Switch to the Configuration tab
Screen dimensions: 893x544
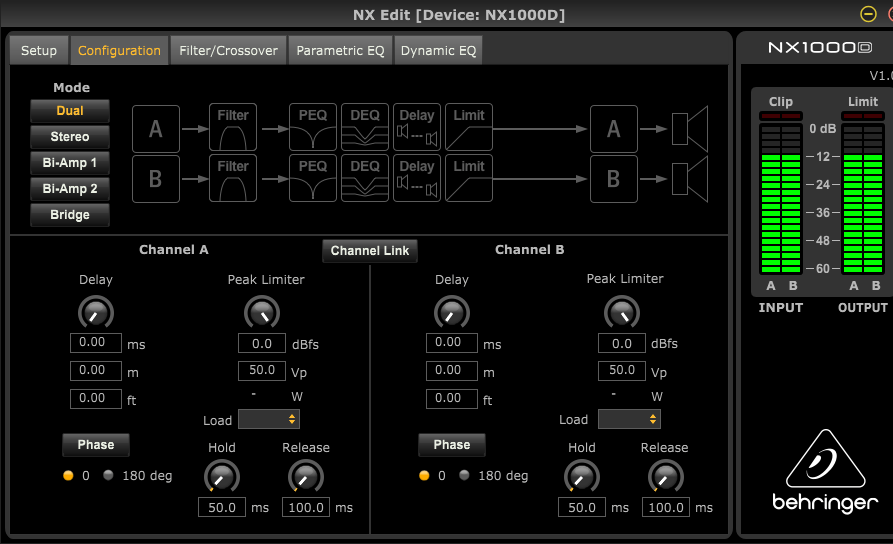pyautogui.click(x=119, y=50)
